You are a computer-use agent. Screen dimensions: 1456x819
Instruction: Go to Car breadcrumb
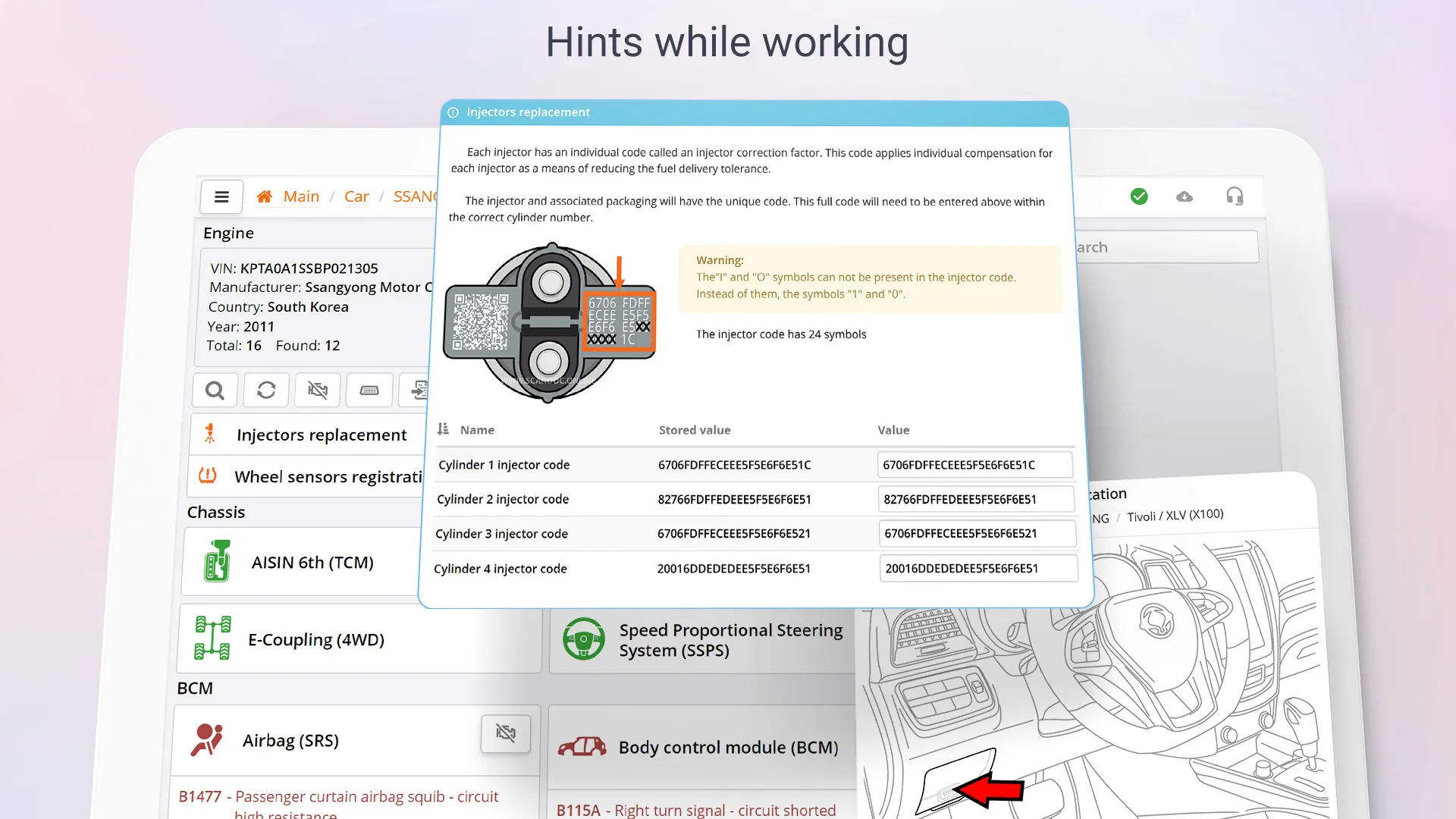356,196
